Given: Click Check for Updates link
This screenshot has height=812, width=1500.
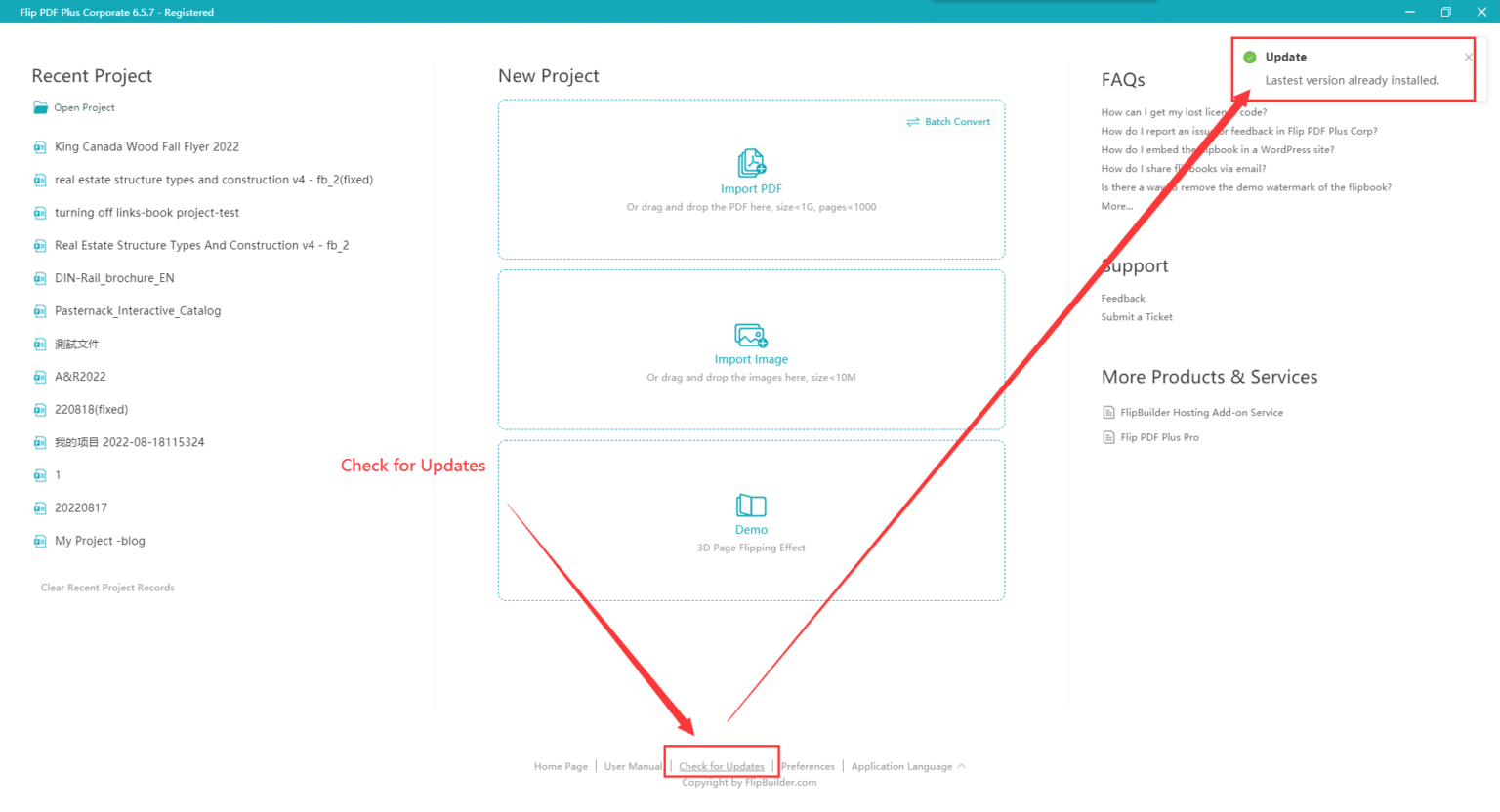Looking at the screenshot, I should [x=722, y=767].
